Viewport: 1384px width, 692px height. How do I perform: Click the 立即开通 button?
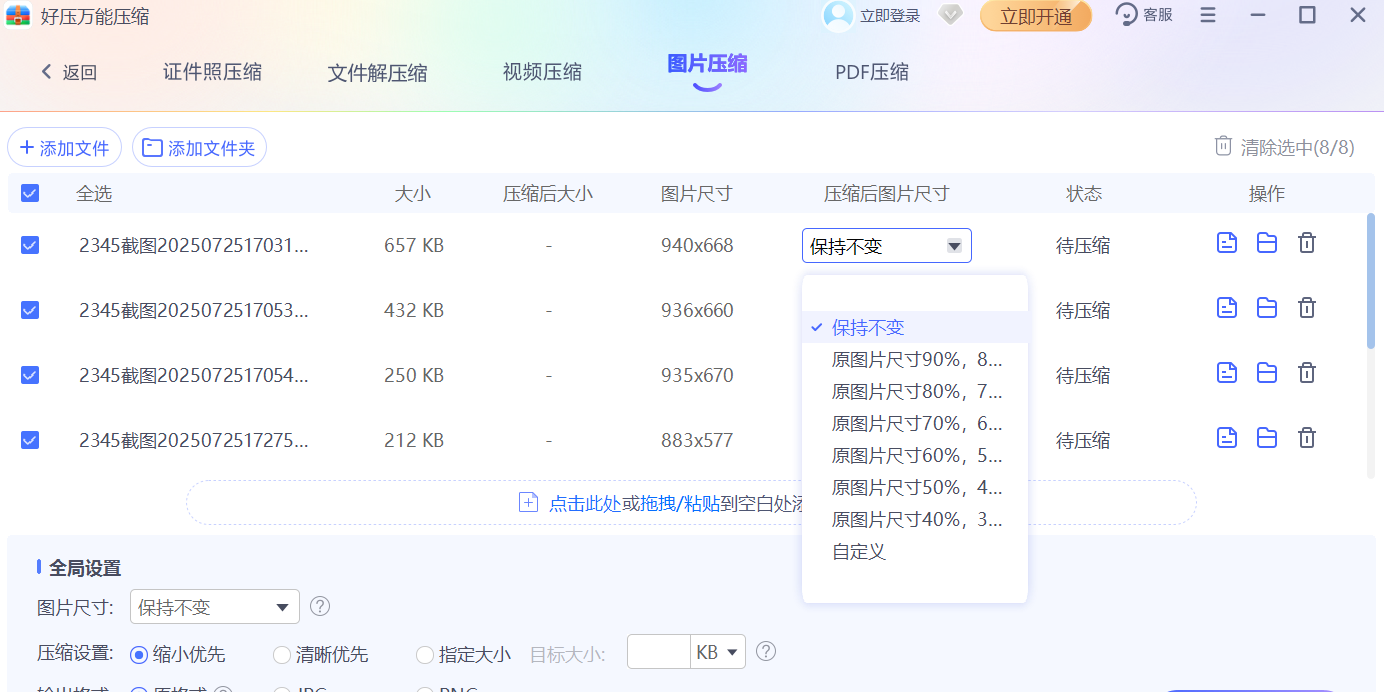point(1036,16)
